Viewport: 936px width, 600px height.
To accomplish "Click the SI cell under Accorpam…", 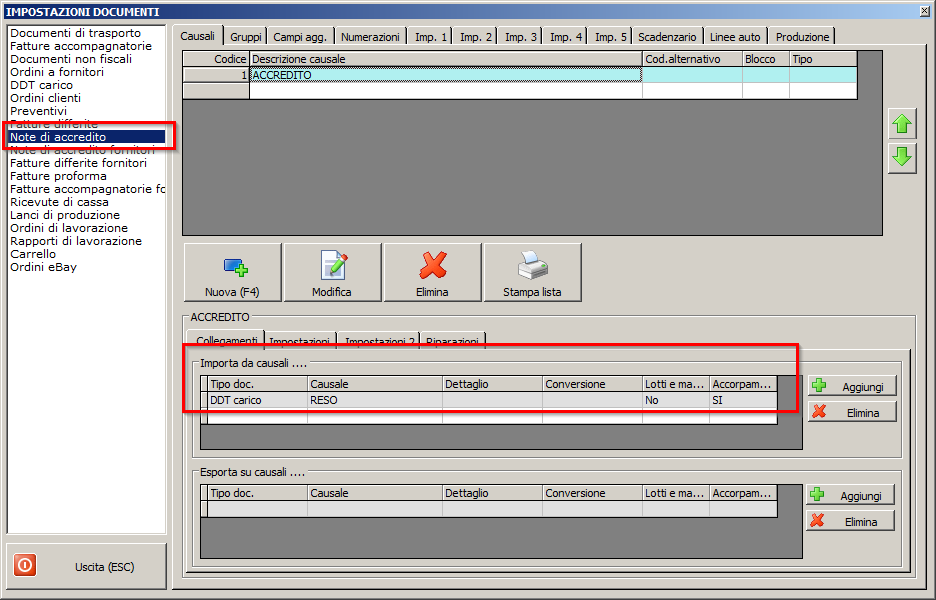I will [743, 400].
